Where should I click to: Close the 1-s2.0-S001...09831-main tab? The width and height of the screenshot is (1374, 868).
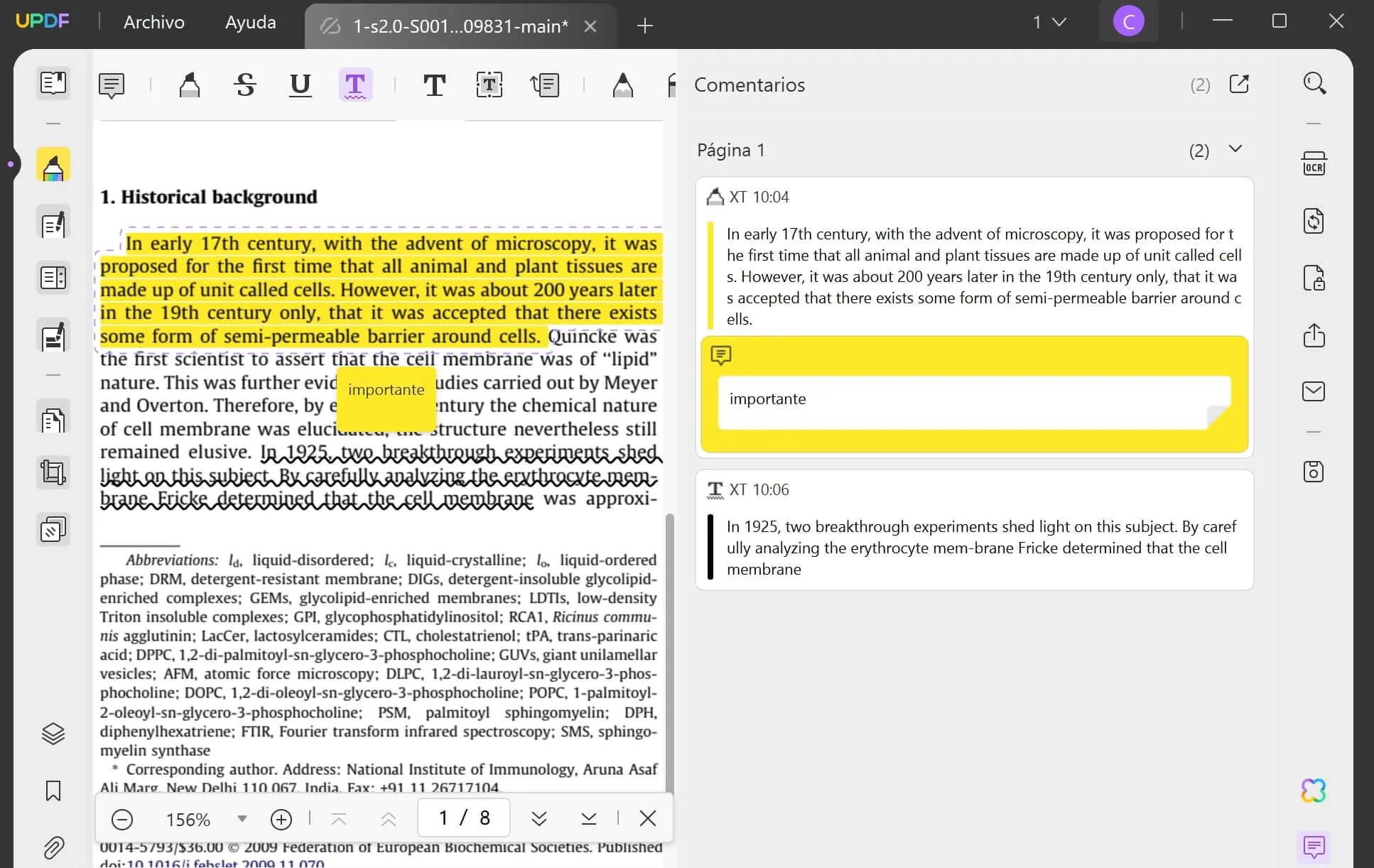point(590,26)
